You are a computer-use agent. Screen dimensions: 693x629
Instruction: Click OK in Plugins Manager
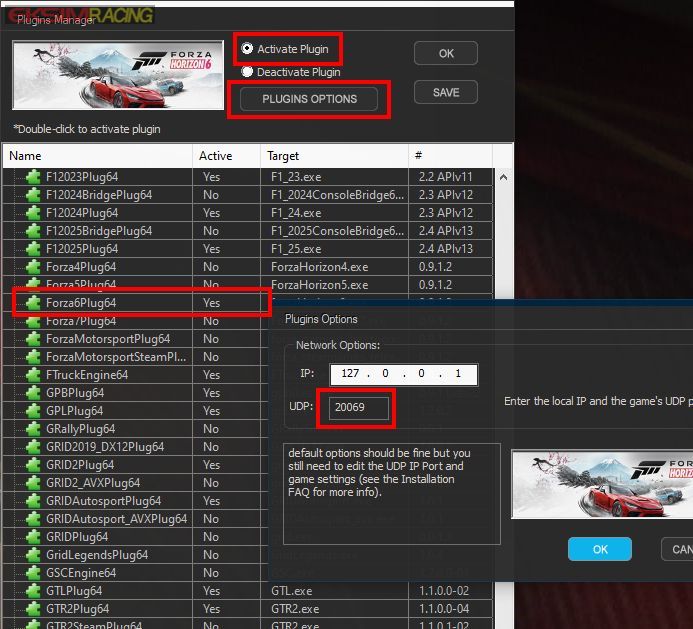(446, 53)
